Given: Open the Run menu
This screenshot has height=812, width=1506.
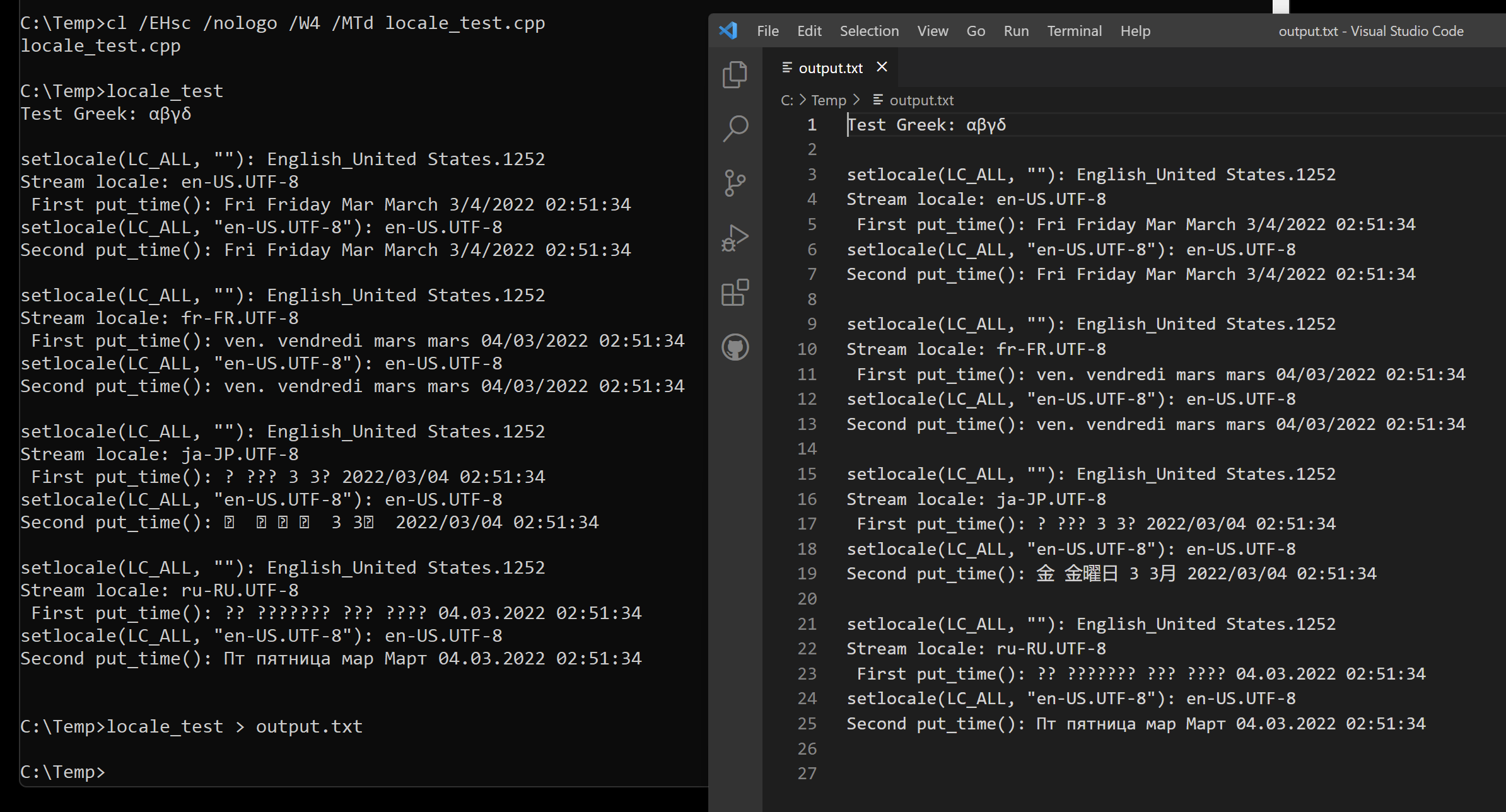Looking at the screenshot, I should point(1016,30).
